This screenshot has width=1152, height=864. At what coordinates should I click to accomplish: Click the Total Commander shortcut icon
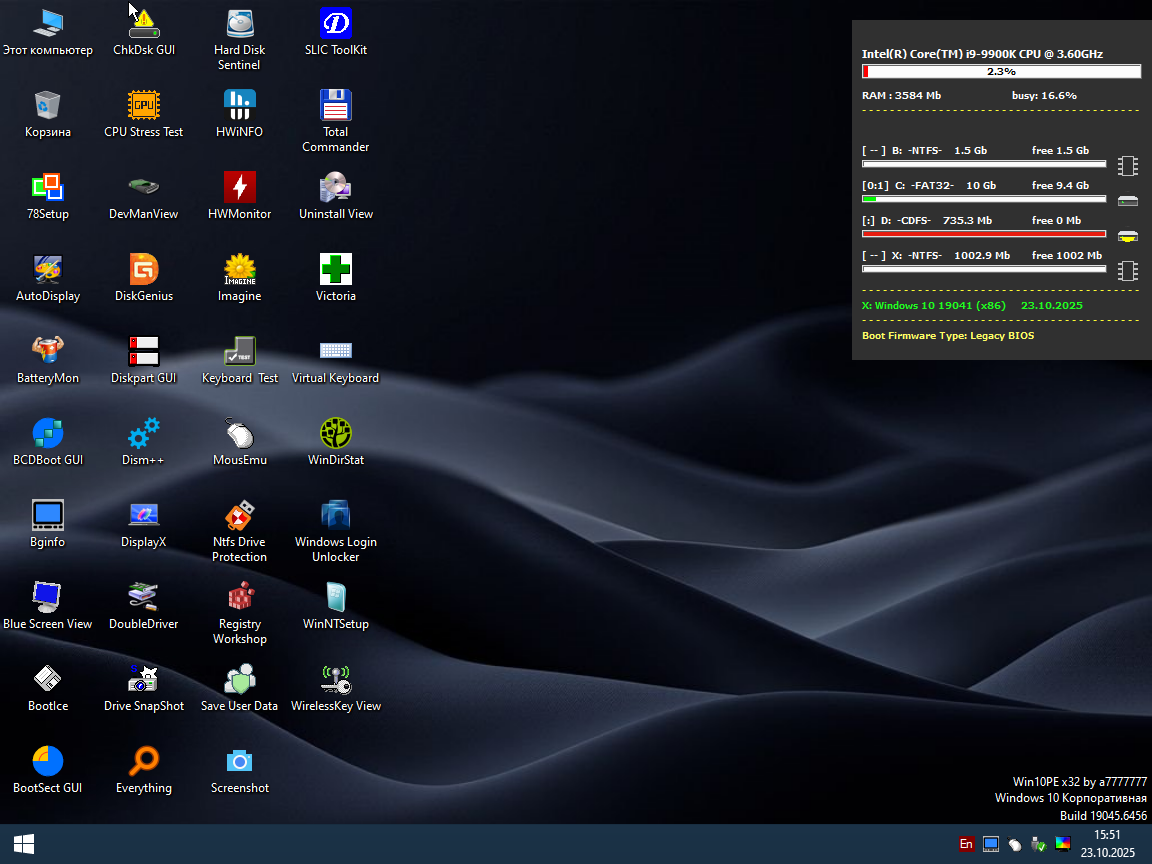pos(335,105)
